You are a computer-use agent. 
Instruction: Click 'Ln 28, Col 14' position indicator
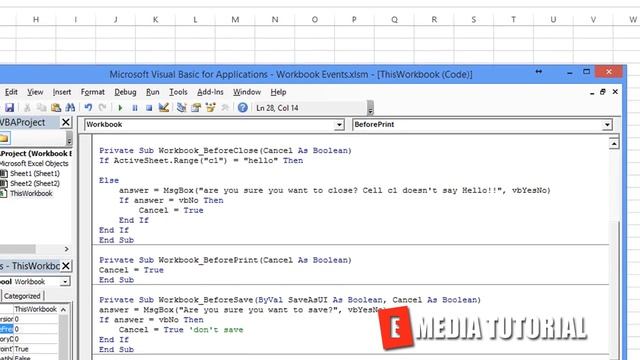click(277, 108)
